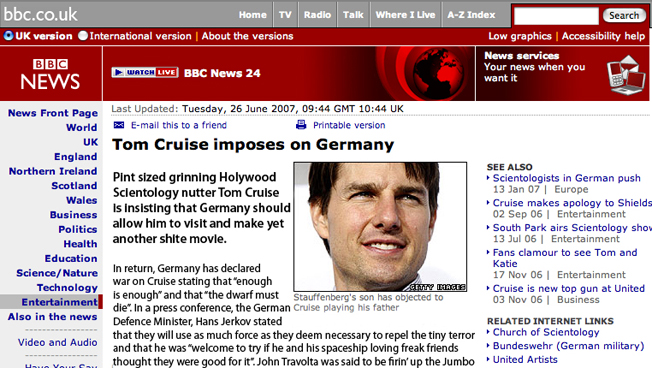Open the Home tab in top bar
The image size is (652, 368).
pos(252,15)
